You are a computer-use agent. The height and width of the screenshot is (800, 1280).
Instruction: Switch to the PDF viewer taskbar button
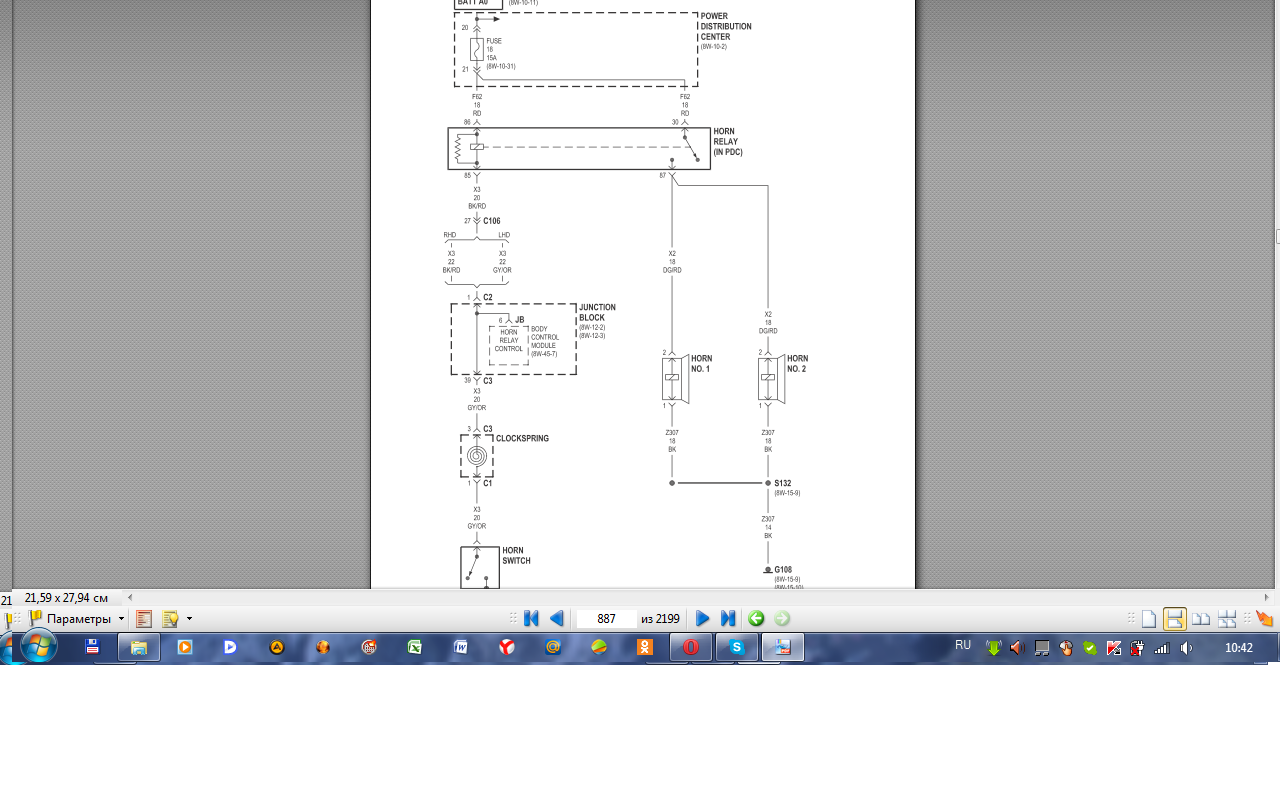coord(783,647)
